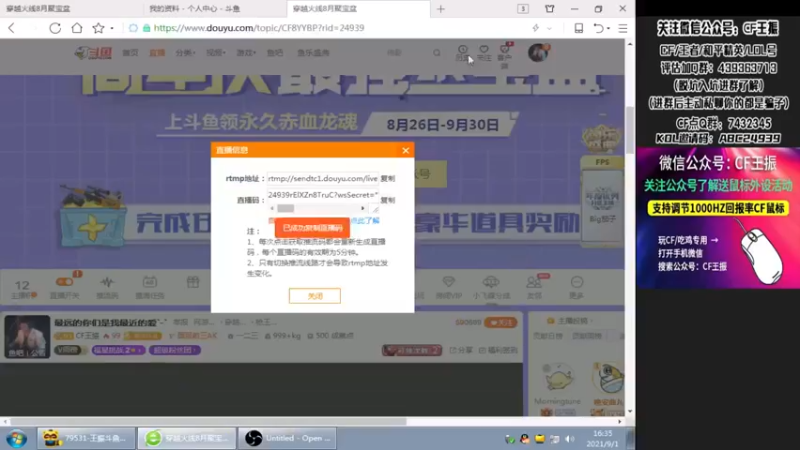Reload the page with the refresh icon
800x450 pixels.
point(55,28)
